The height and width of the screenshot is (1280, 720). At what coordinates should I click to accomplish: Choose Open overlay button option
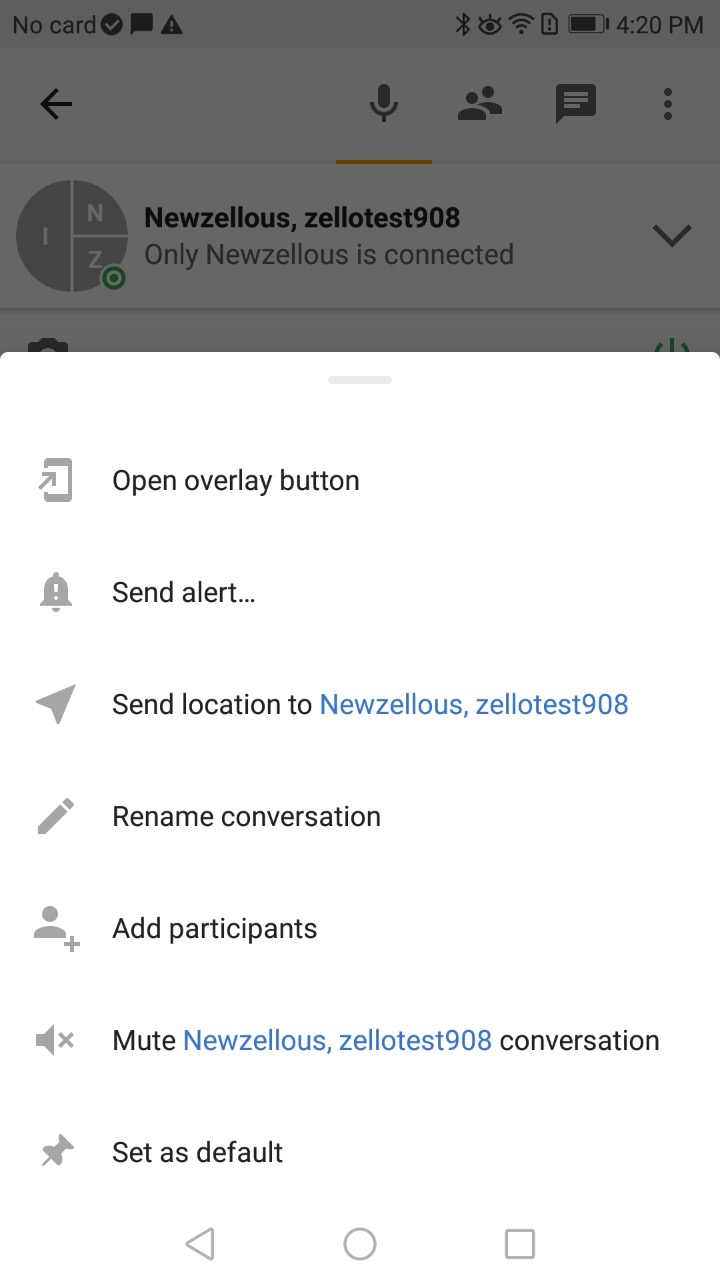point(360,481)
